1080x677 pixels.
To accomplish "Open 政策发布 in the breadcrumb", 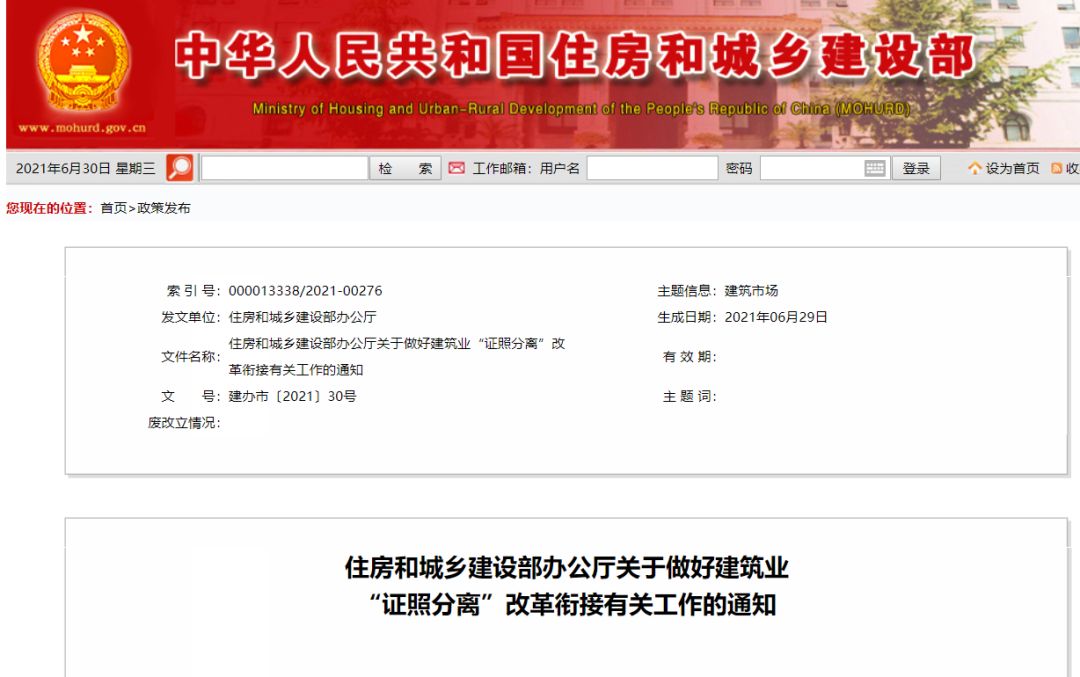I will point(164,208).
